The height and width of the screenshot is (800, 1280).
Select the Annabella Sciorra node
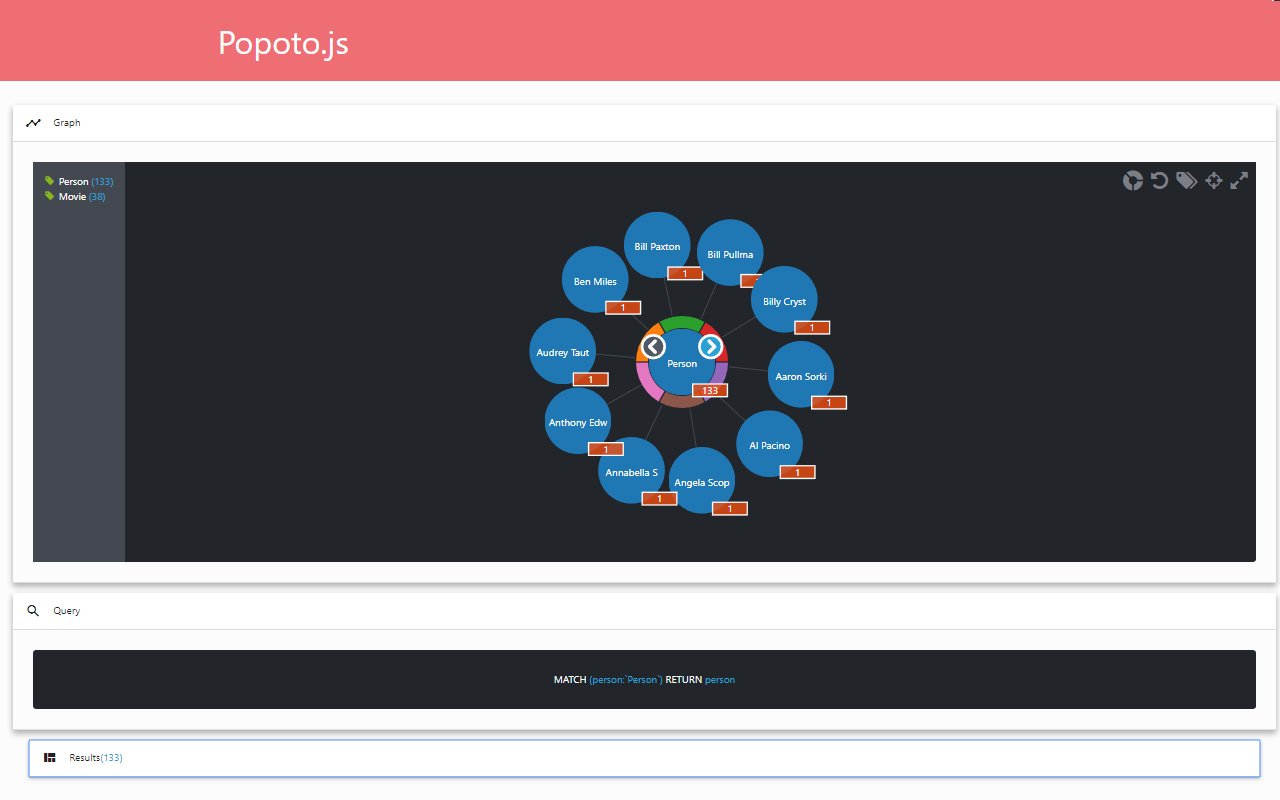click(x=632, y=471)
